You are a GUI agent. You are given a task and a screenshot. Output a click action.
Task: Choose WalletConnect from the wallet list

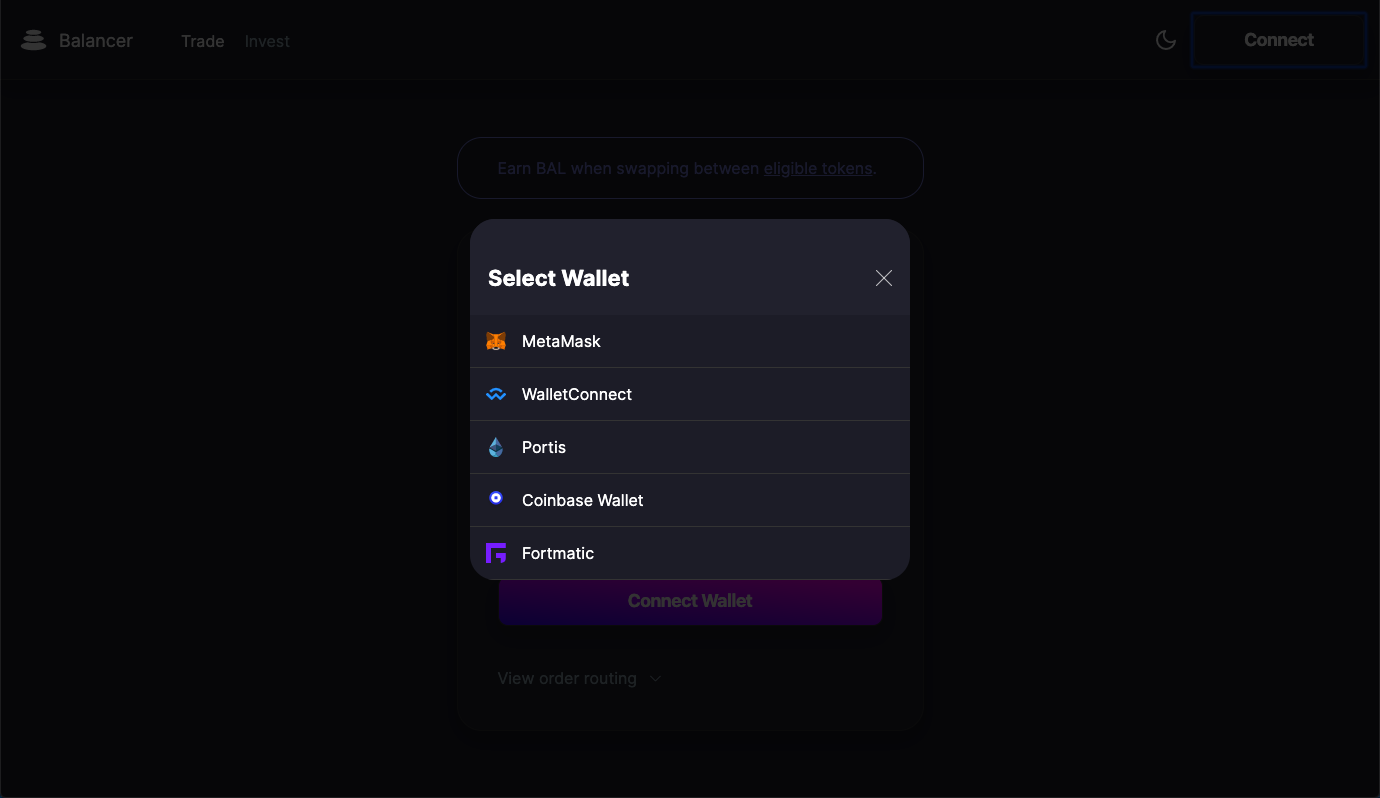[690, 394]
